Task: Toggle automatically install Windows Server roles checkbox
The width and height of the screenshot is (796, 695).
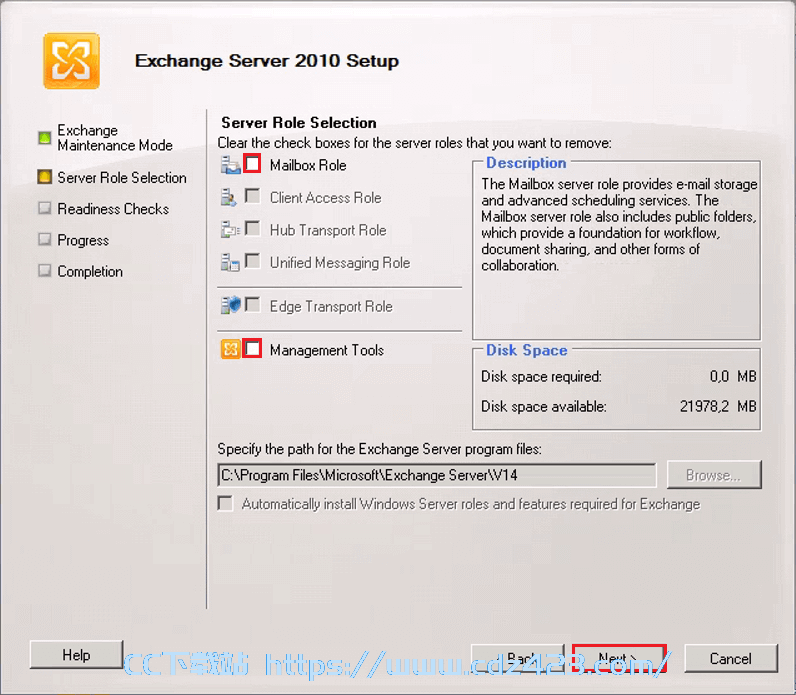Action: point(225,504)
